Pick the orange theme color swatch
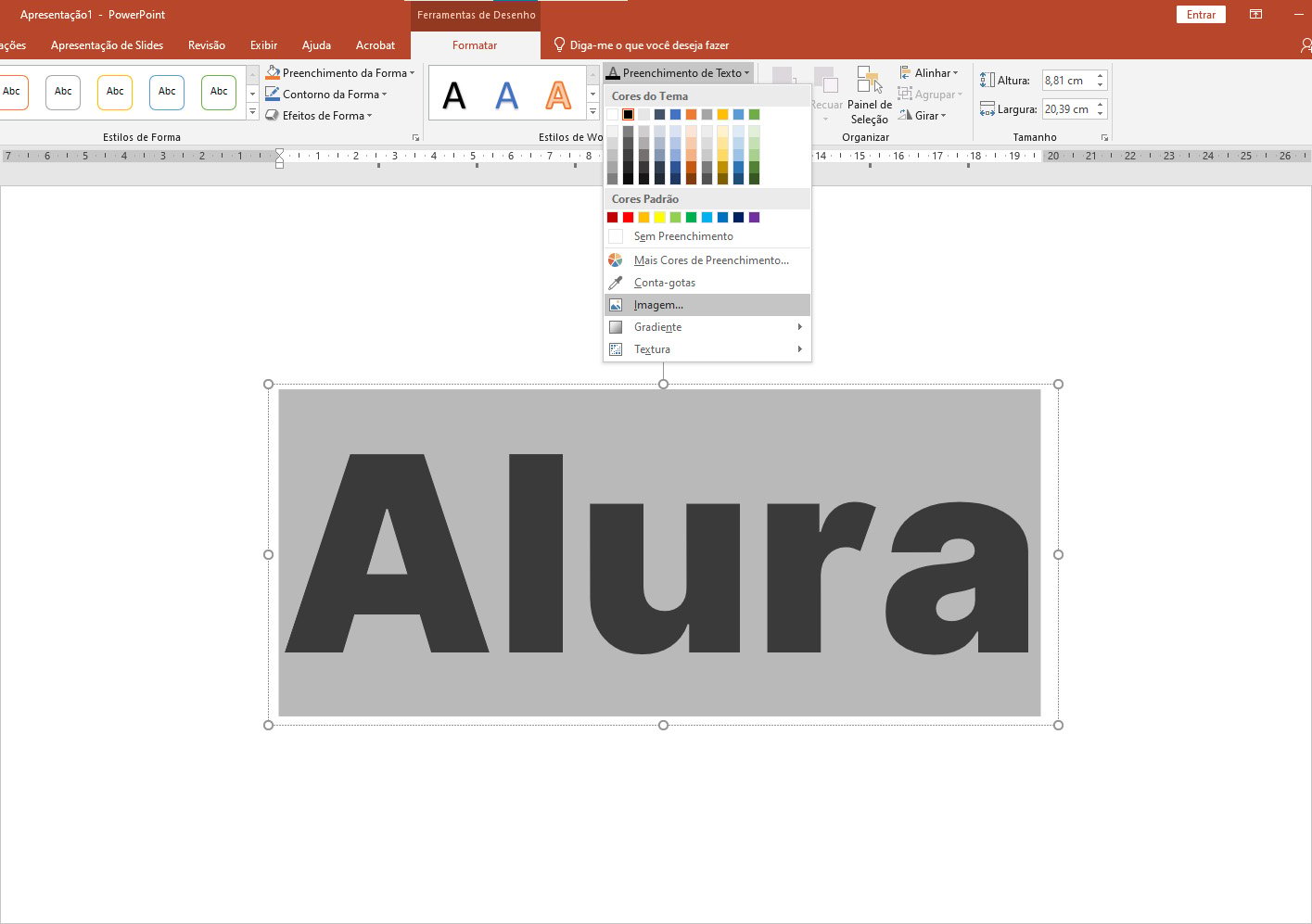1312x924 pixels. 691,115
